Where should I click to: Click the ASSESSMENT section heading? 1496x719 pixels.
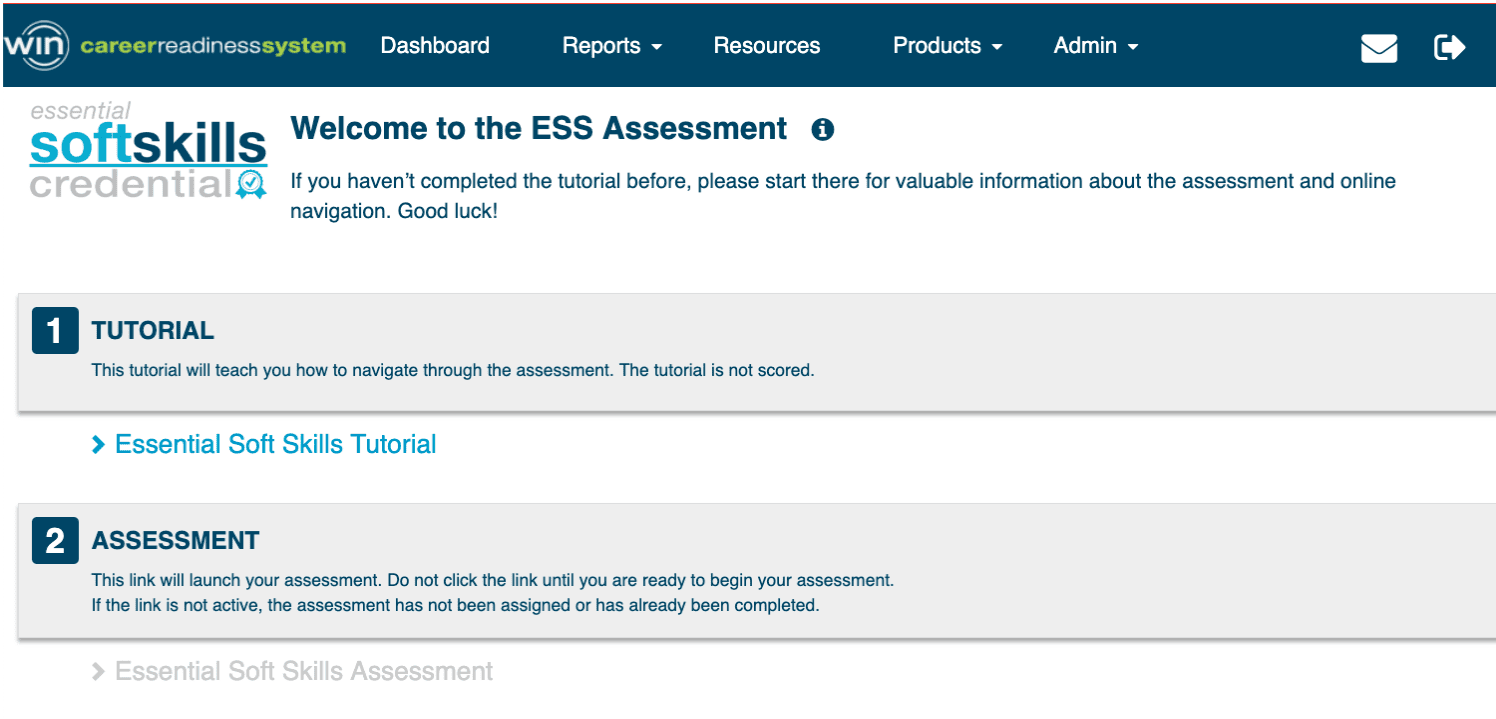click(175, 541)
